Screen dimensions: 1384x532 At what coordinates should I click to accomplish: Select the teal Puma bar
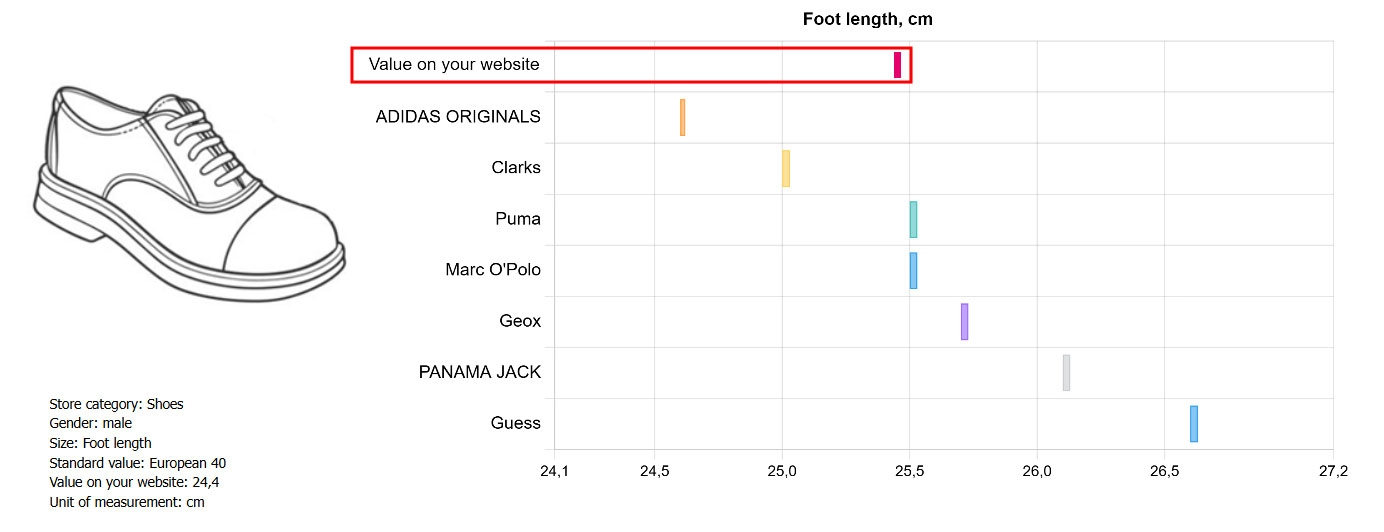point(913,219)
